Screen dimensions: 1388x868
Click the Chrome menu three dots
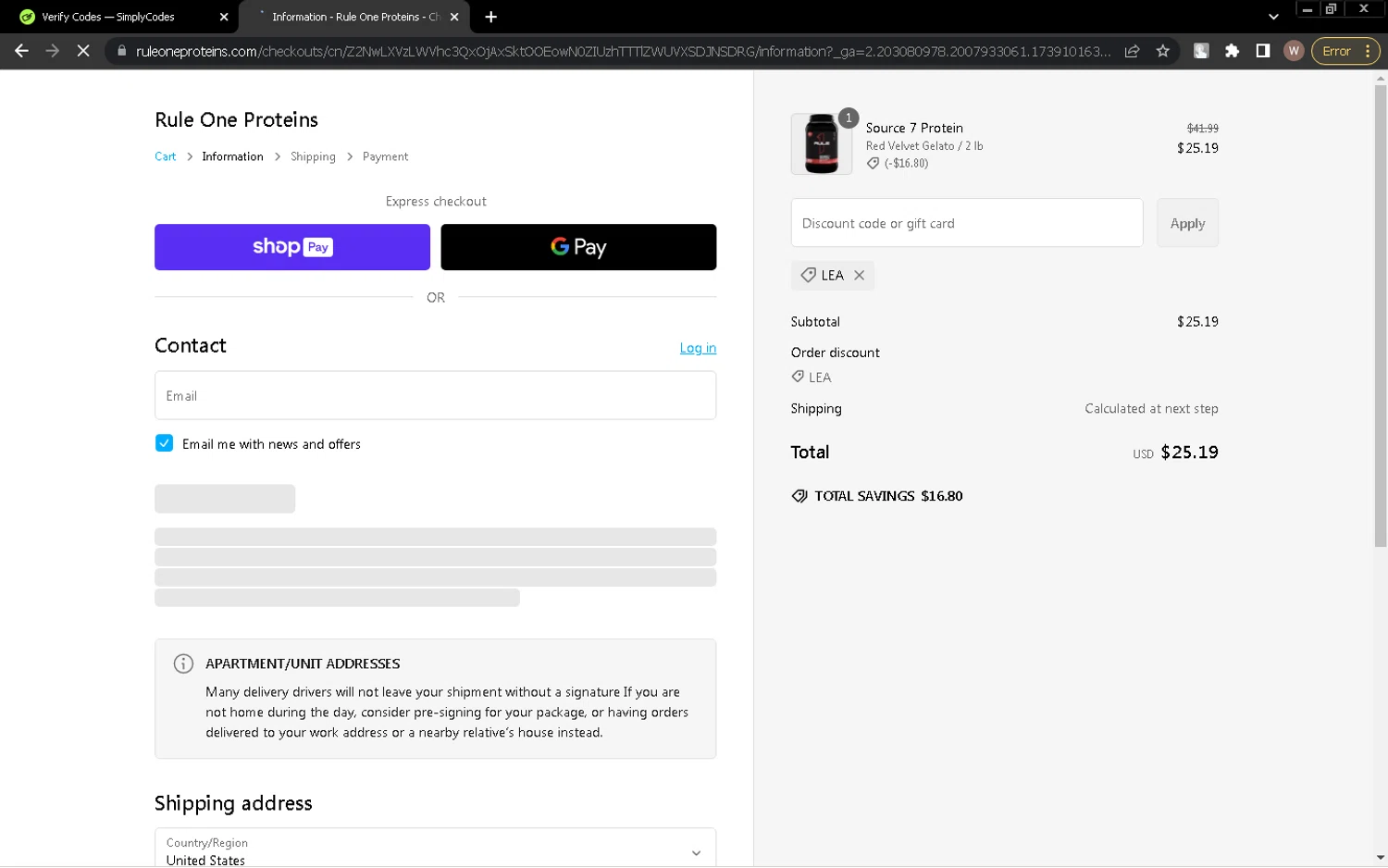click(1368, 51)
